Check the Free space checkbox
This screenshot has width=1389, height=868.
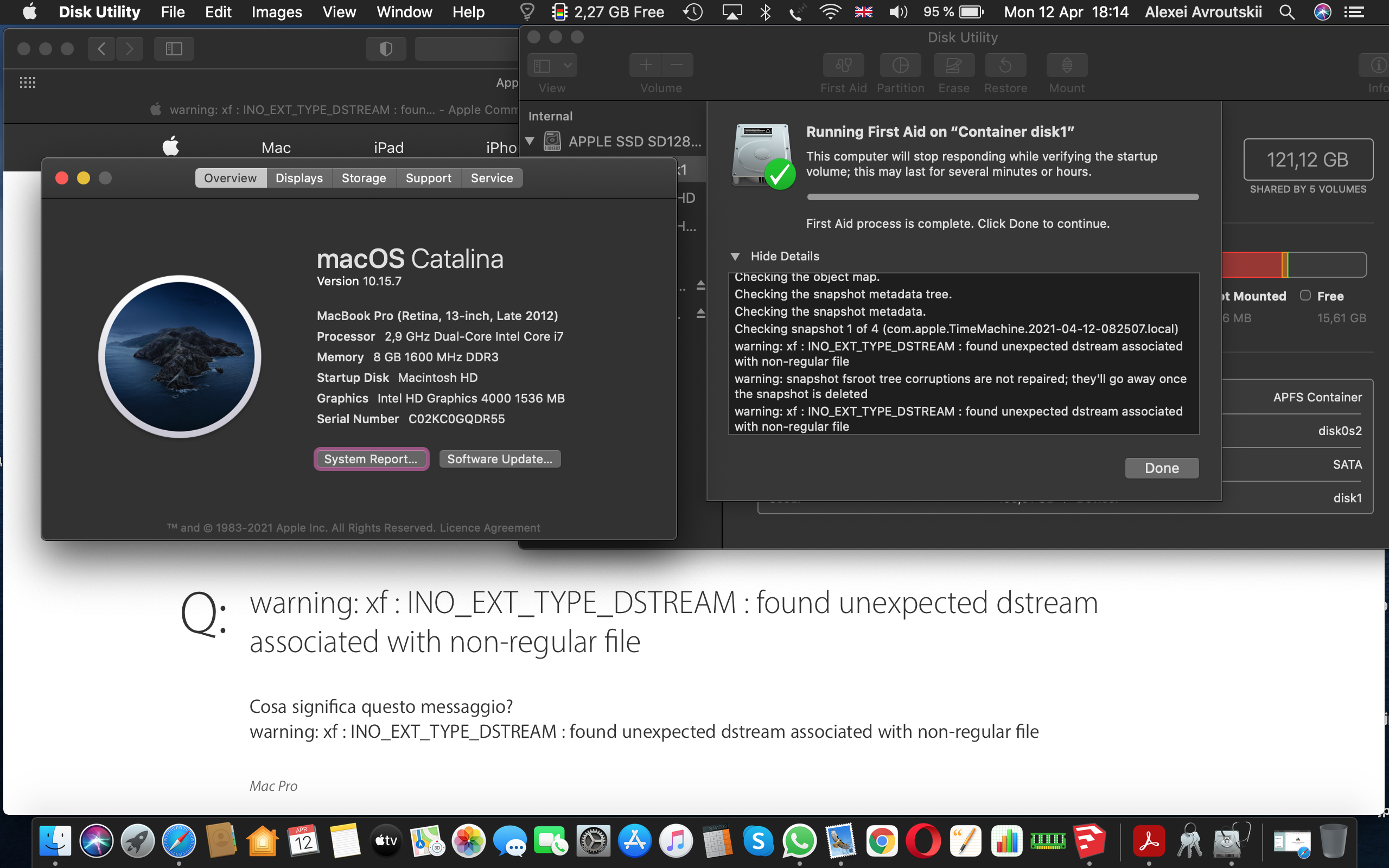coord(1307,295)
